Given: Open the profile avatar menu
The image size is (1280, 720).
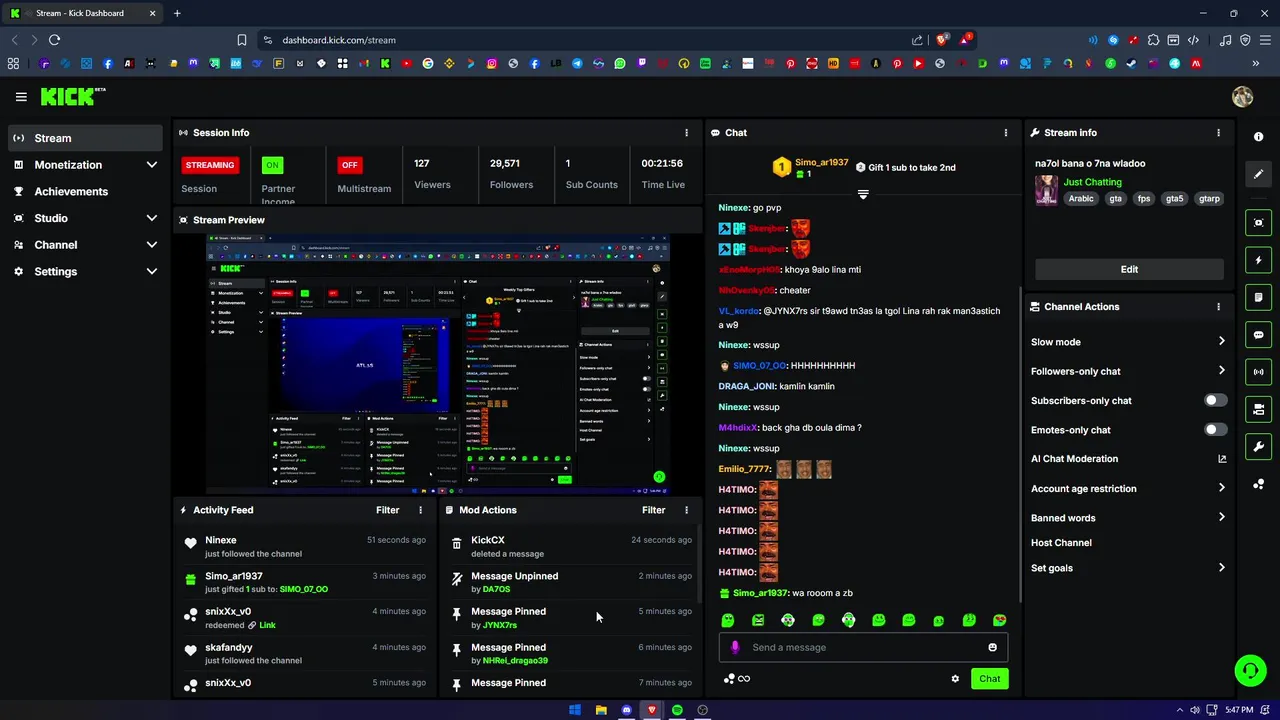Looking at the screenshot, I should click(x=1243, y=97).
